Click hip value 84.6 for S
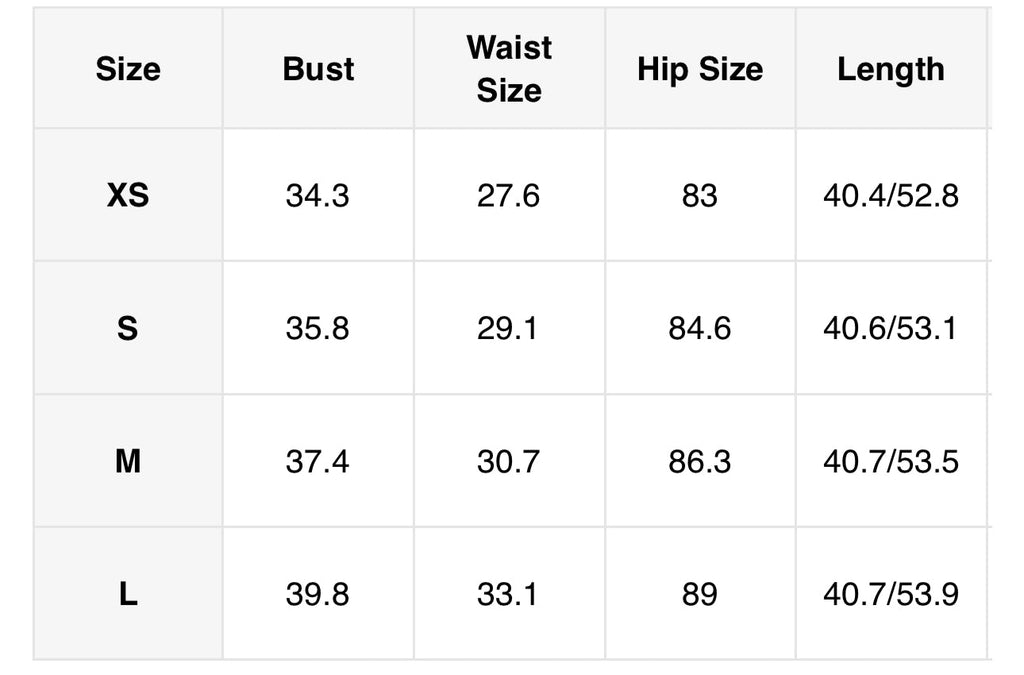1024x675 pixels. 699,328
